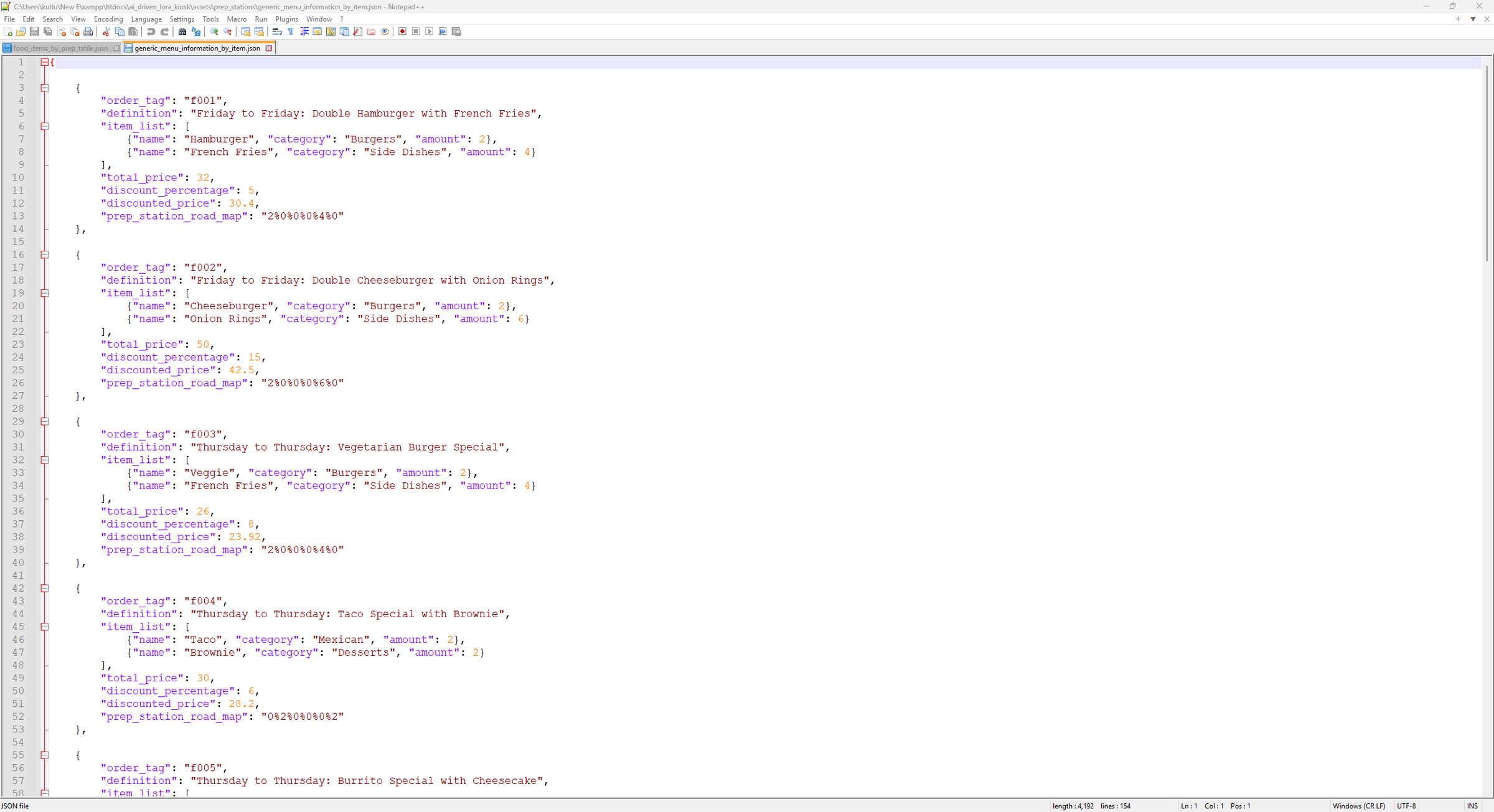Toggle synchronize vertical scrolling icon
The width and height of the screenshot is (1494, 812).
tap(245, 32)
